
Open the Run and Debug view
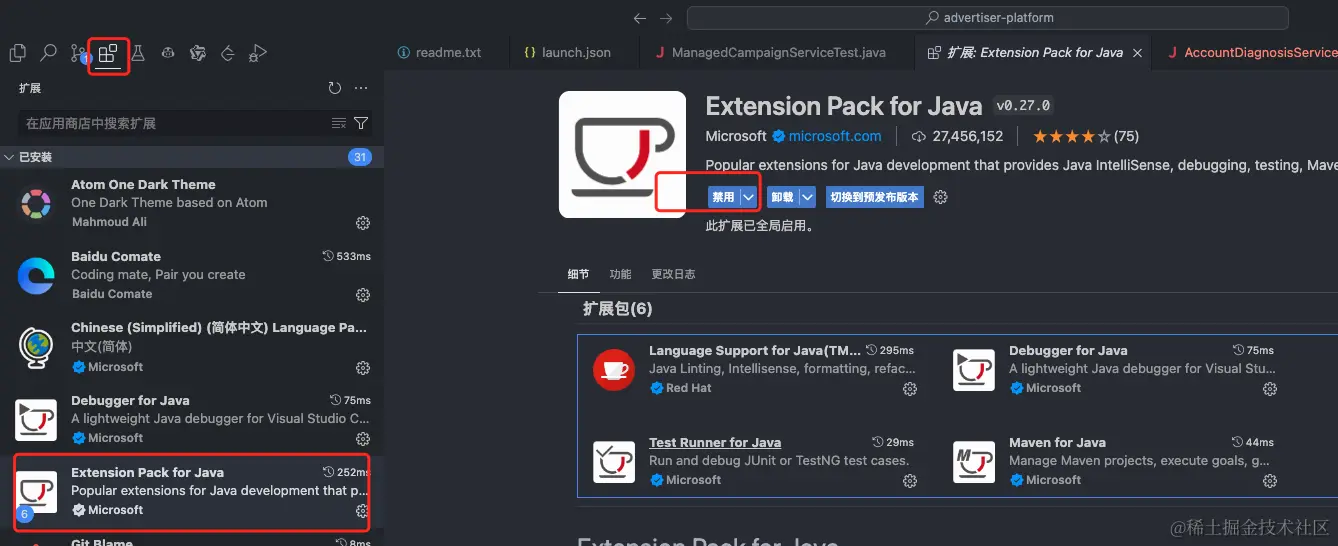tap(258, 54)
